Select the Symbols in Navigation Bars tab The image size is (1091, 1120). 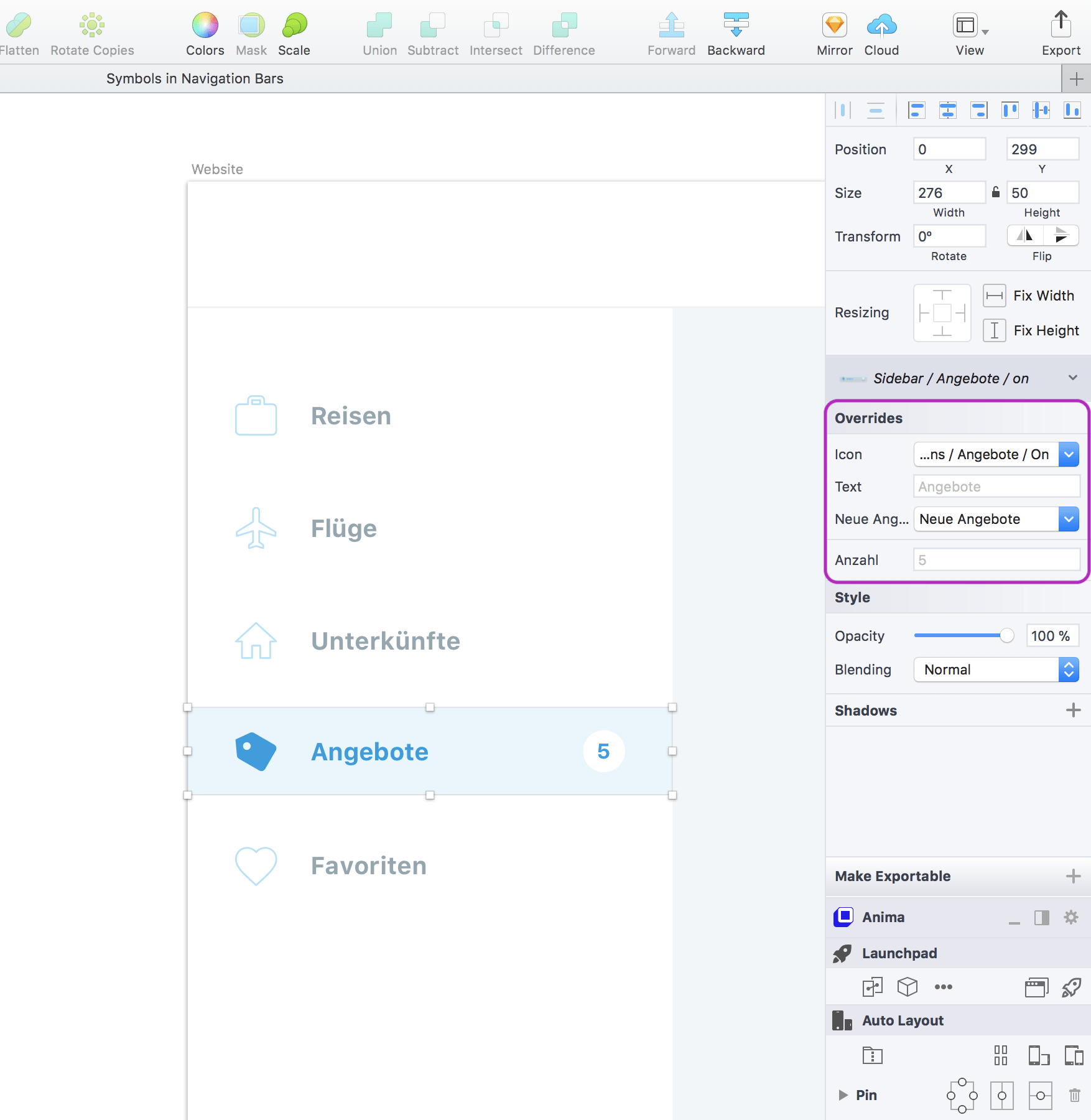(195, 78)
